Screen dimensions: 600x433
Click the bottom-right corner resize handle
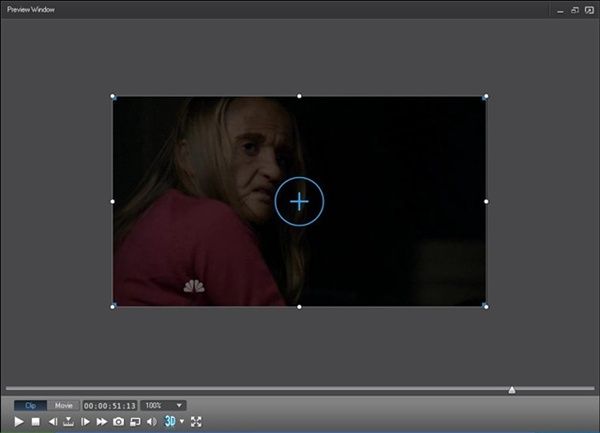tap(486, 306)
